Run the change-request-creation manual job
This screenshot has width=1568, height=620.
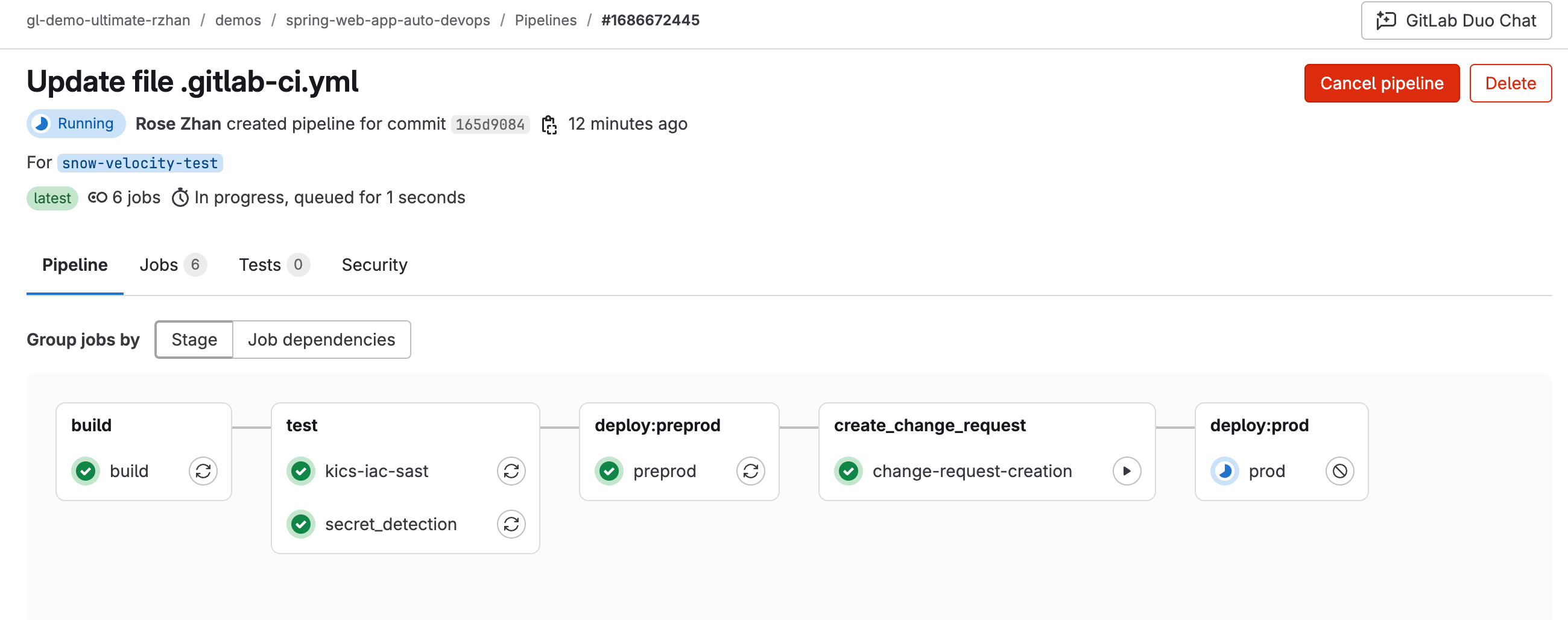click(x=1127, y=471)
